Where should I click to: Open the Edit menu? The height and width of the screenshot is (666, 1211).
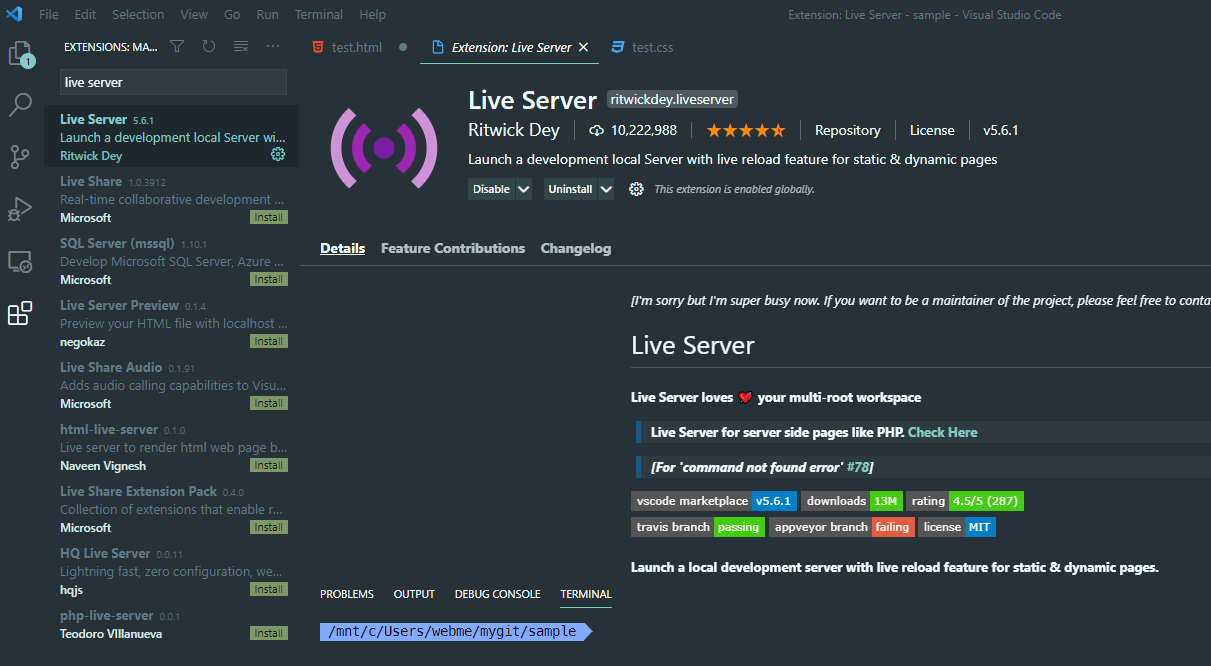coord(85,14)
